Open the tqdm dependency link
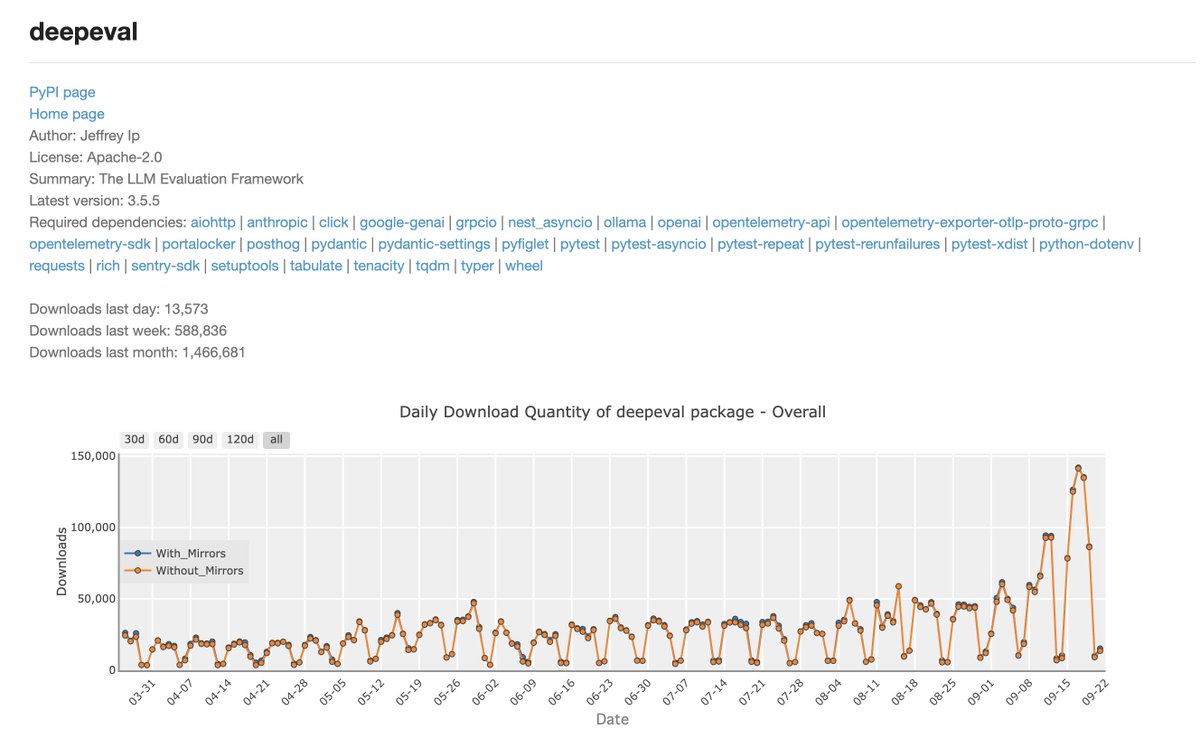The image size is (1200, 738). point(433,266)
